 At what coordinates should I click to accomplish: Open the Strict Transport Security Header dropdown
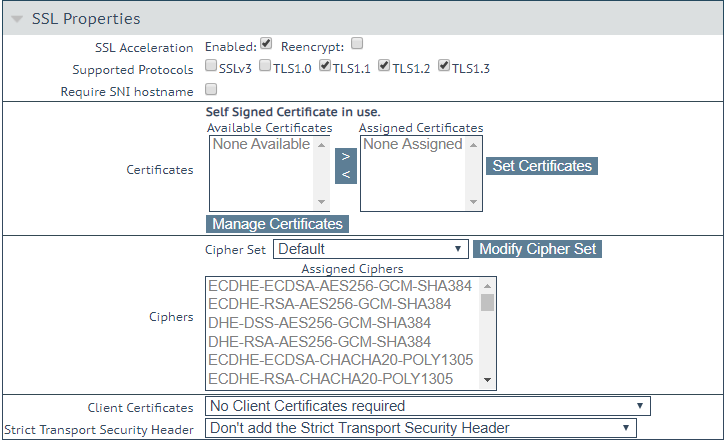click(x=421, y=428)
